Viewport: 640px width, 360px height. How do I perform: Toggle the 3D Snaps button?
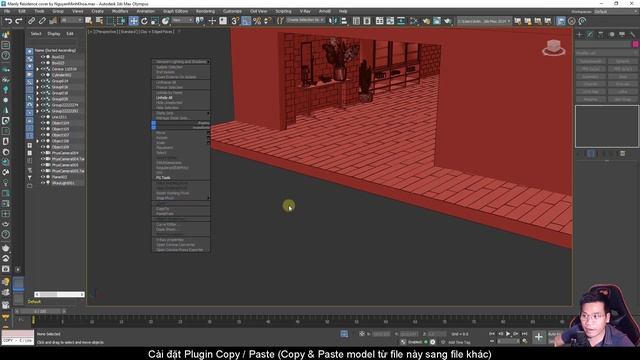click(235, 21)
